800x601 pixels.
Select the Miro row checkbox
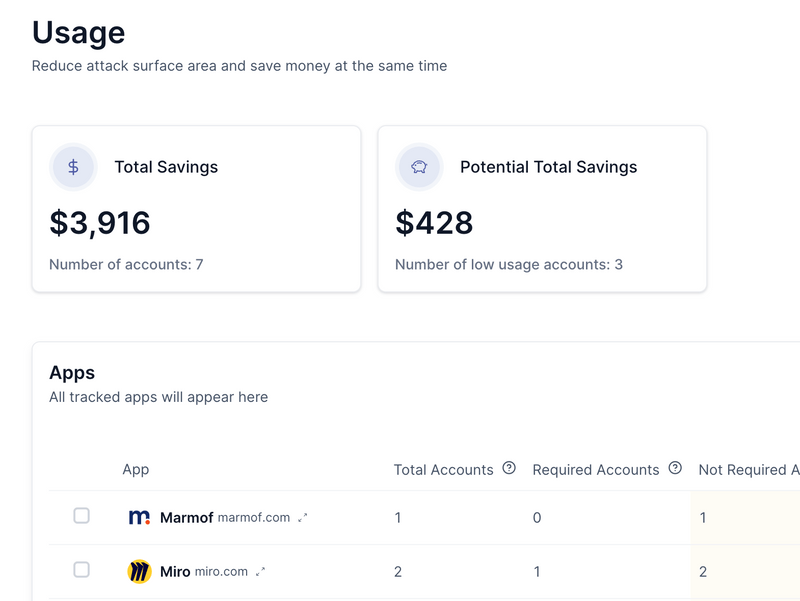click(82, 570)
